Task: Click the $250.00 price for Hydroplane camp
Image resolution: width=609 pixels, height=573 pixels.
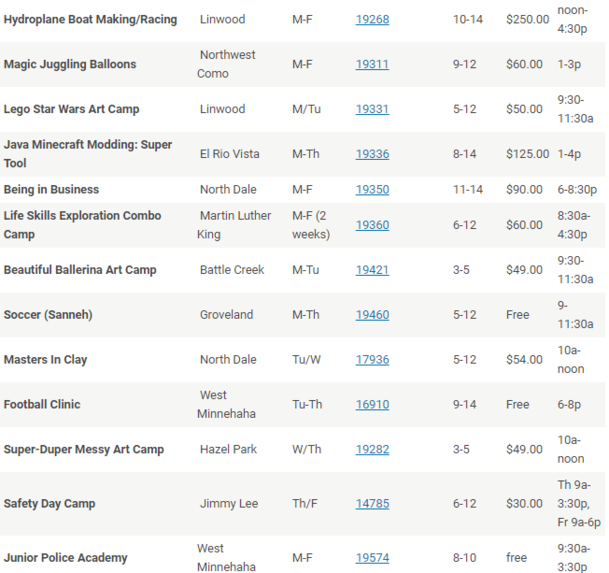Action: coord(527,19)
